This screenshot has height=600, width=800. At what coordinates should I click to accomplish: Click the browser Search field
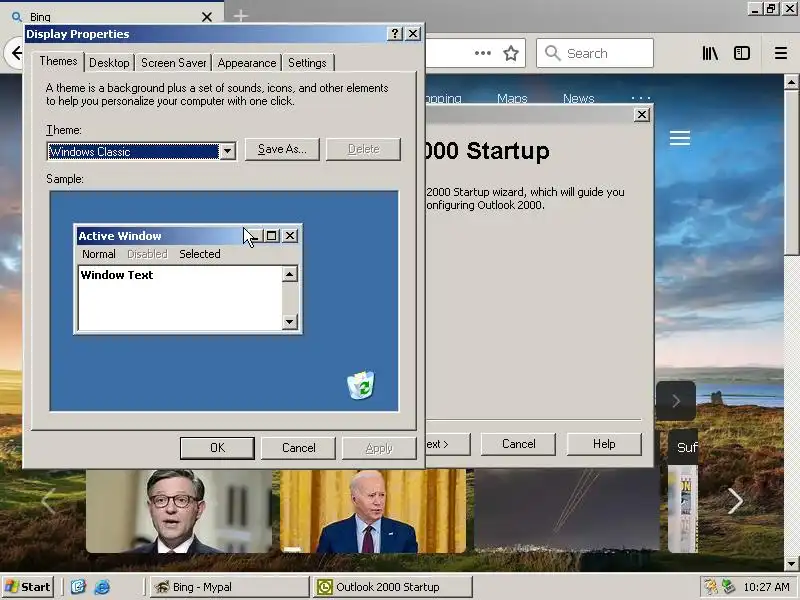tap(595, 53)
